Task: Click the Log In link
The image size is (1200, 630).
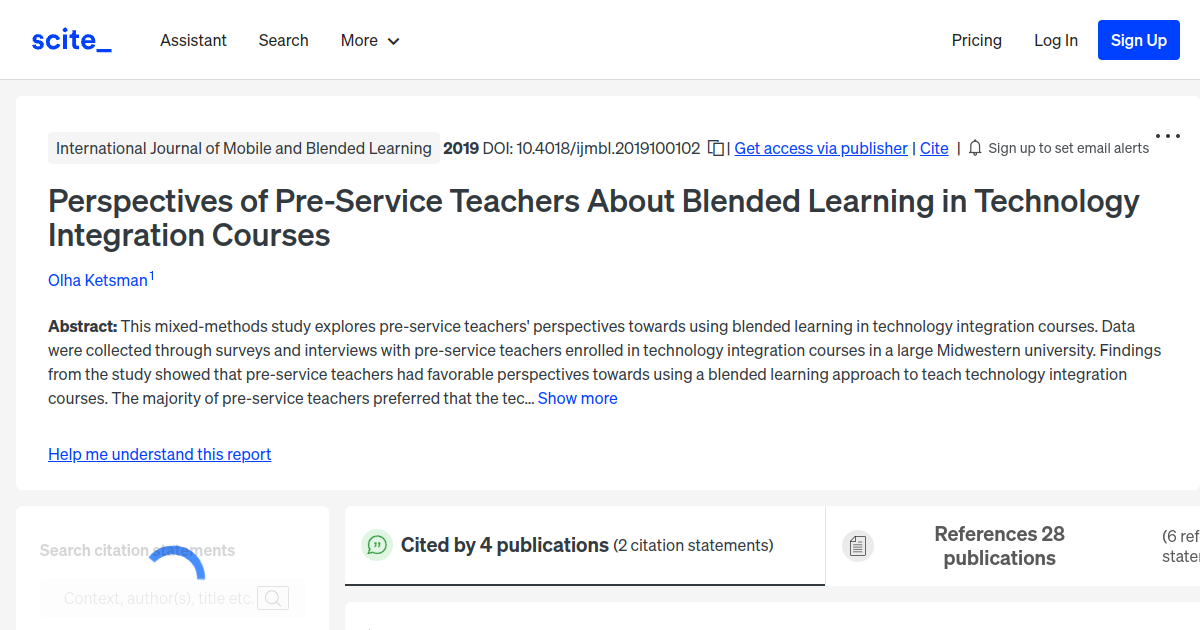Action: (1056, 40)
